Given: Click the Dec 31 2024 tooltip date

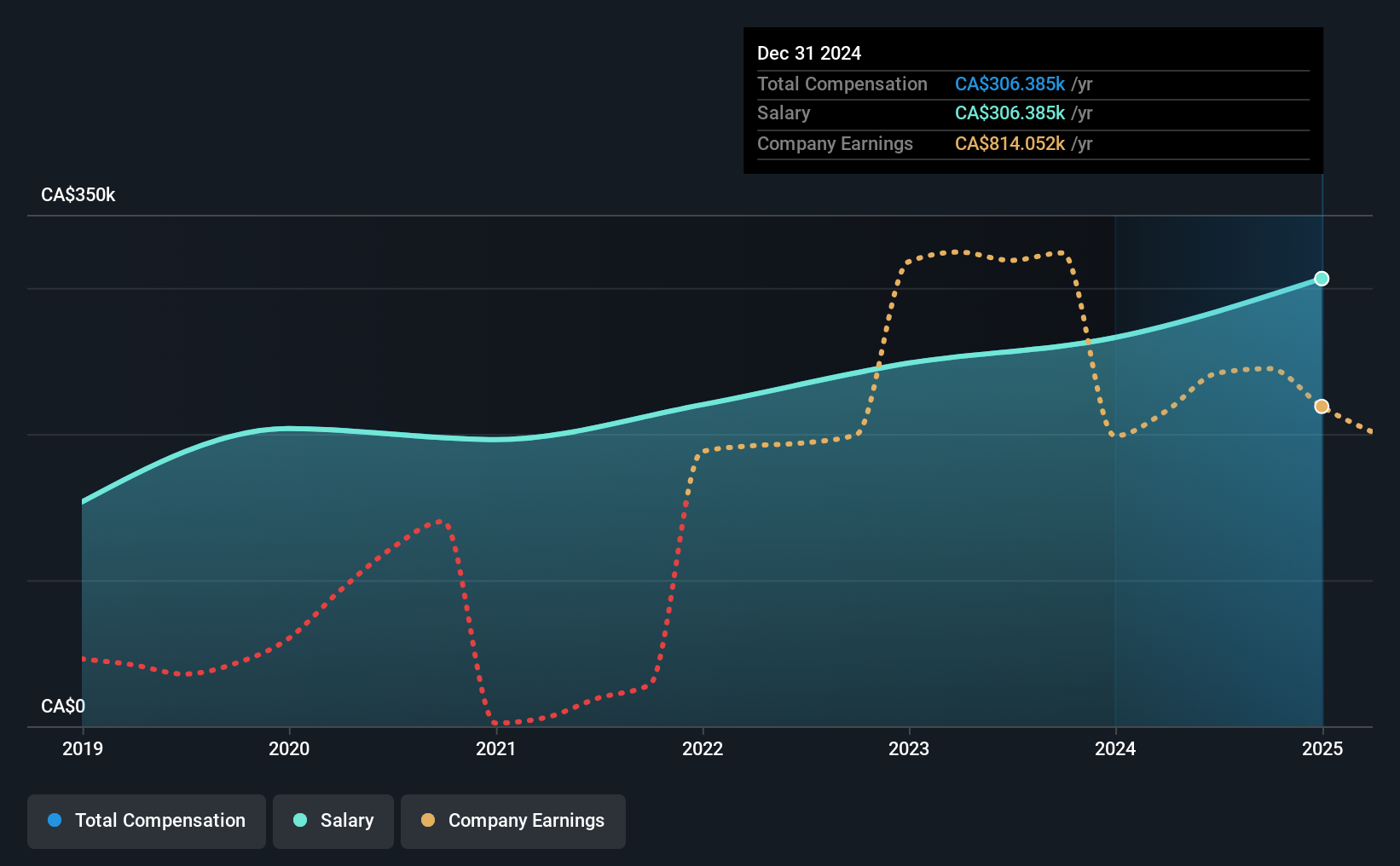Looking at the screenshot, I should pos(809,53).
